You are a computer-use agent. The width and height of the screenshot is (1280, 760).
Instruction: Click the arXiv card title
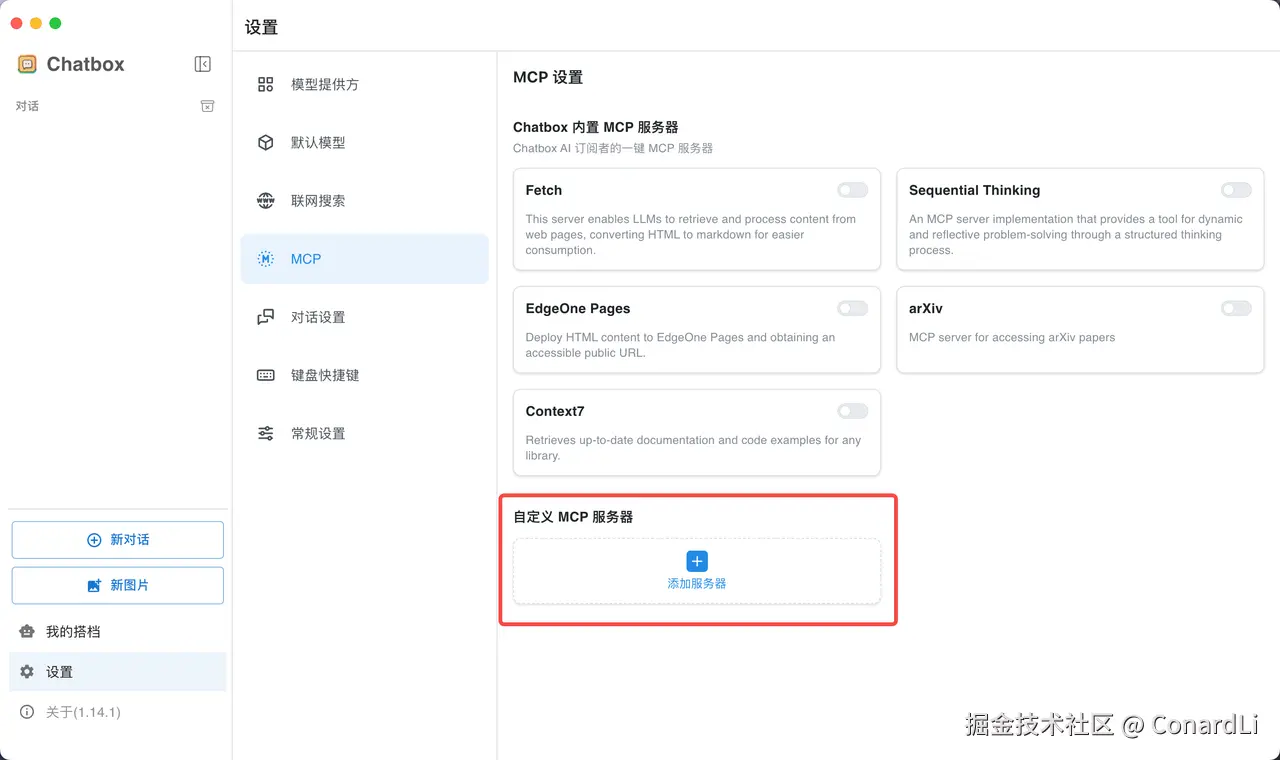(x=926, y=308)
